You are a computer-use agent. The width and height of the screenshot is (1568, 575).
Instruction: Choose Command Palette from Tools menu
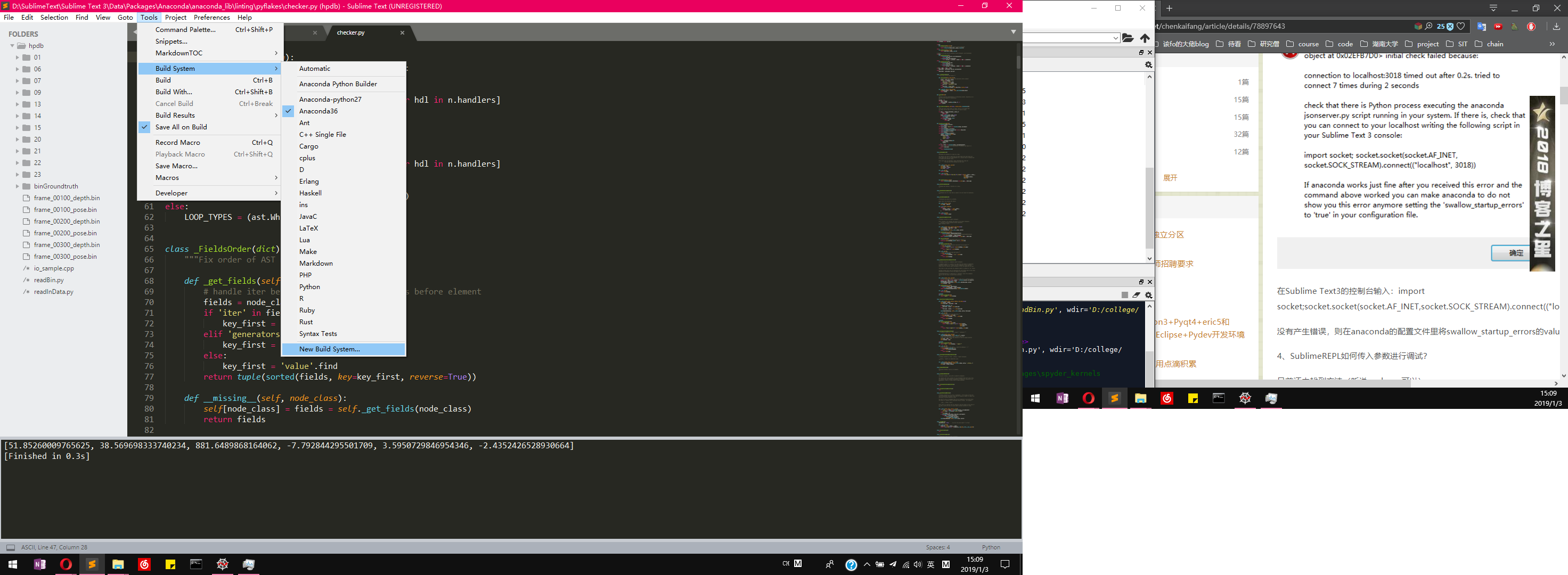click(209, 30)
